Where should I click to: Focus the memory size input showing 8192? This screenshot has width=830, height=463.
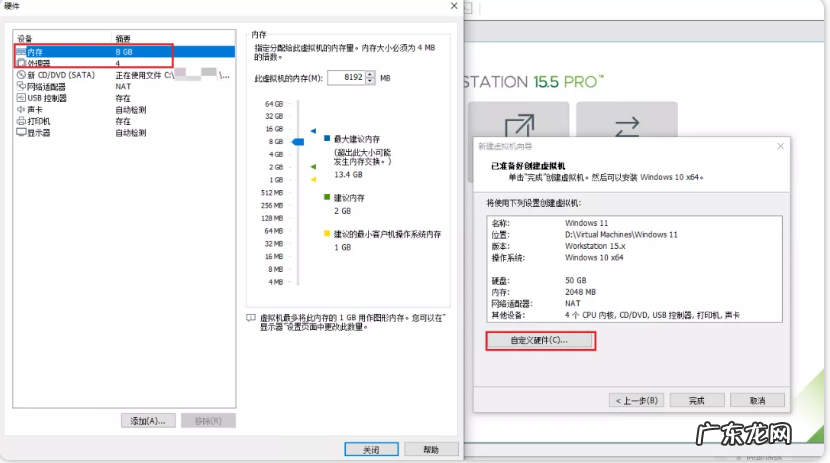[346, 78]
